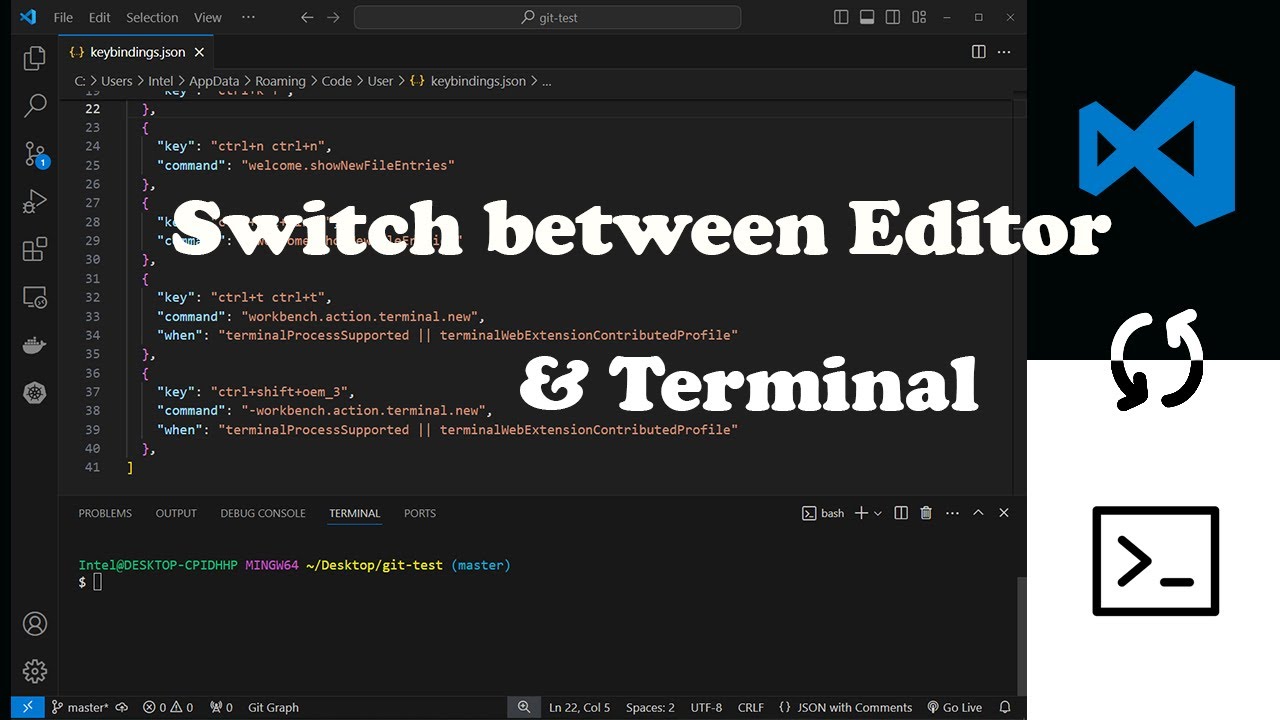Close the bottom panel with X
The image size is (1280, 720).
pos(1004,513)
